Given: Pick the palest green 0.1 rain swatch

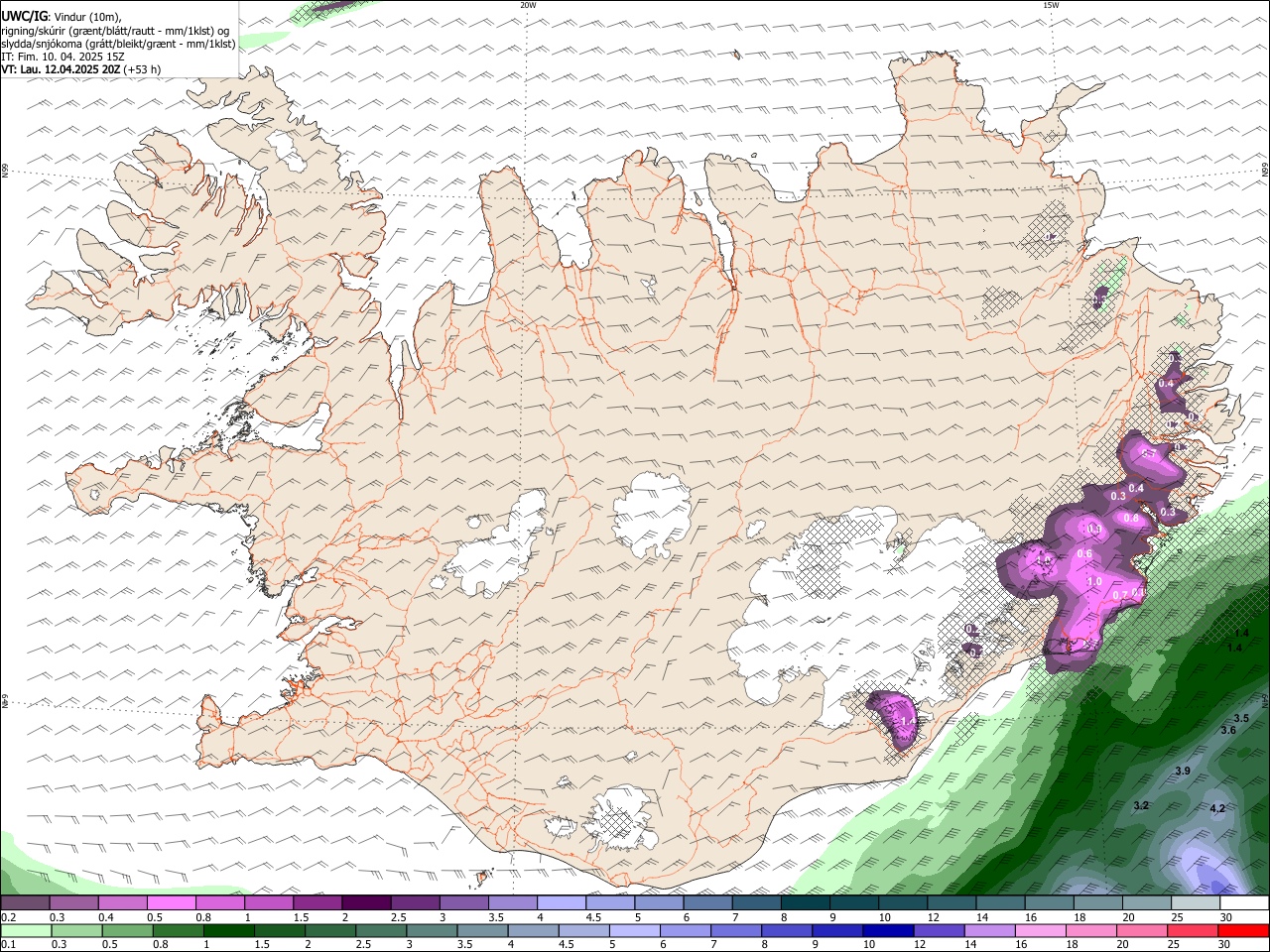Looking at the screenshot, I should [26, 930].
